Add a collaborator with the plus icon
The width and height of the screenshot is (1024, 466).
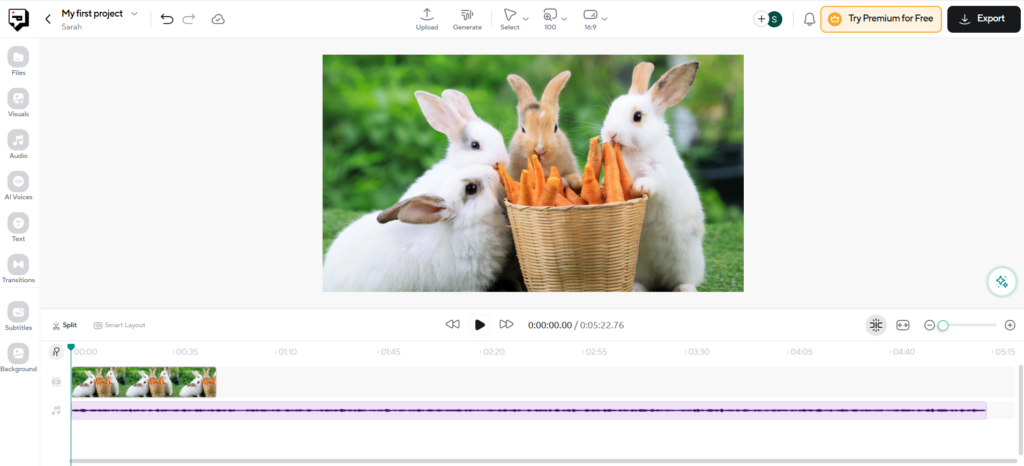[761, 19]
